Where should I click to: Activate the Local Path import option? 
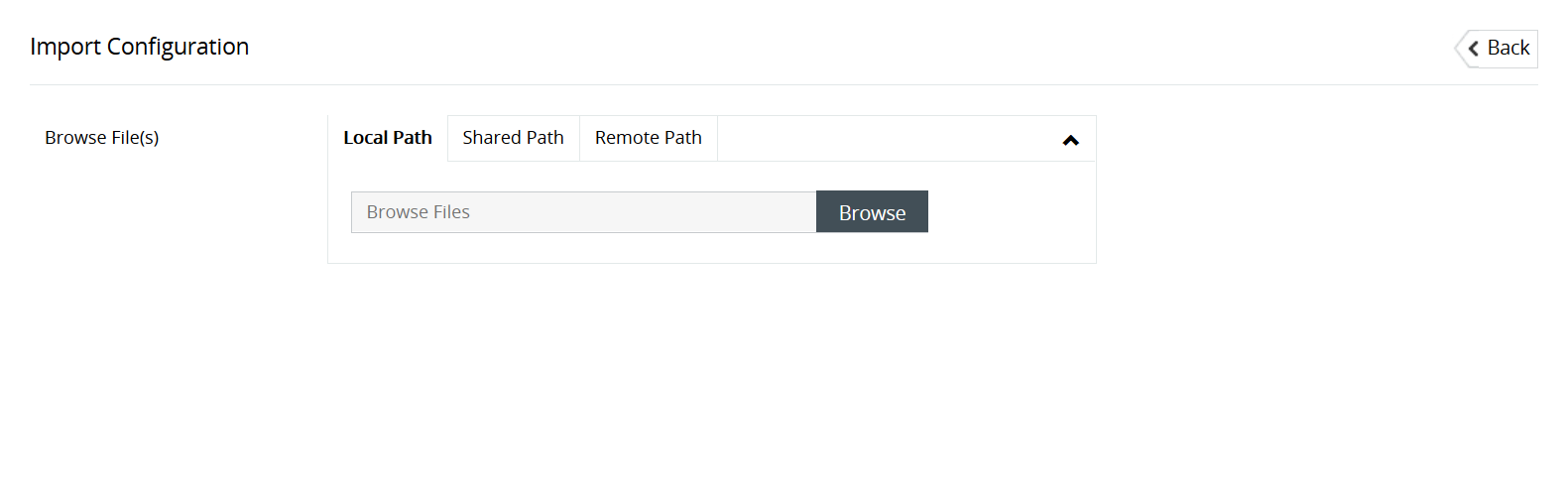388,138
